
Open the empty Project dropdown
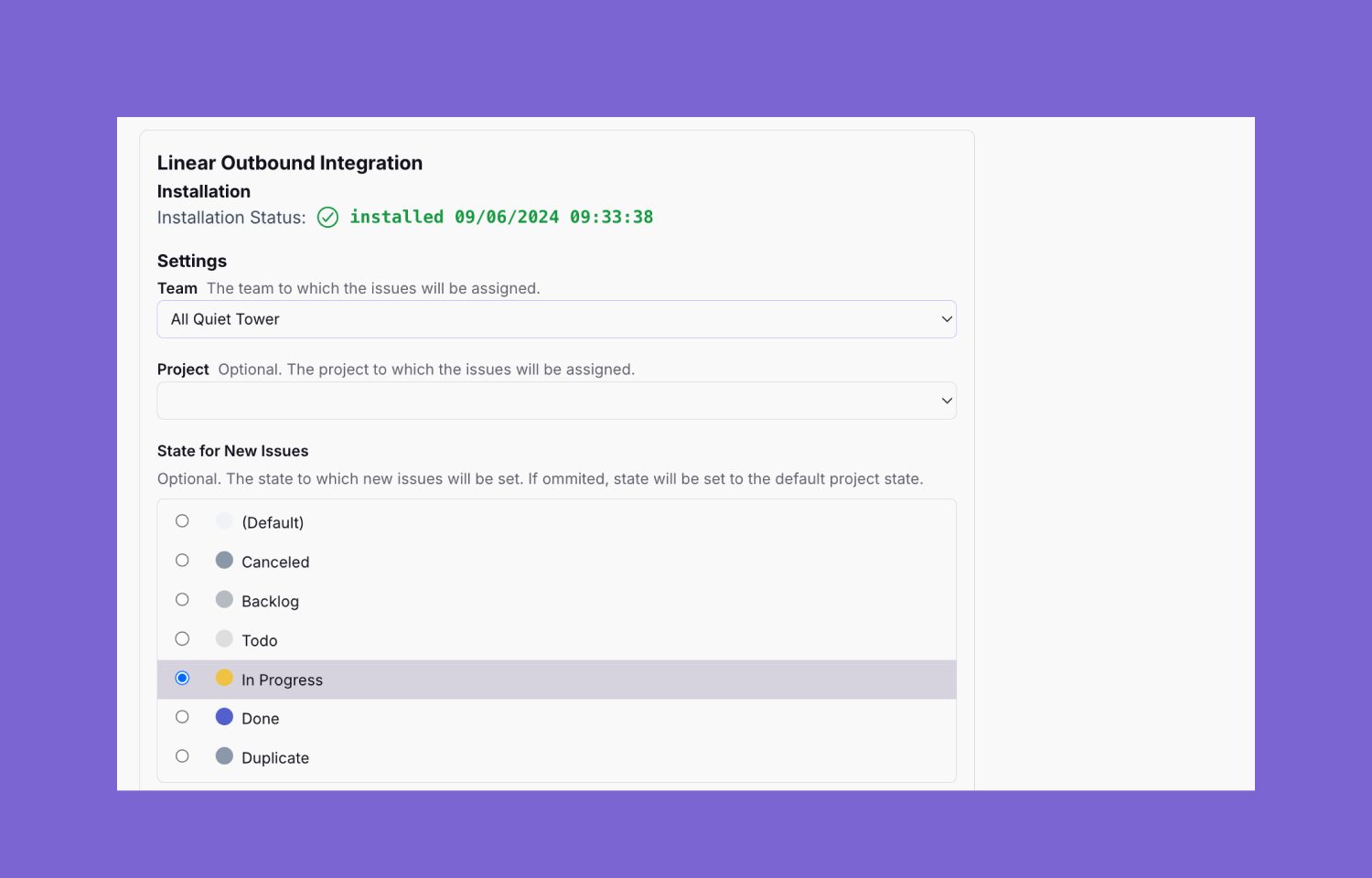[557, 401]
